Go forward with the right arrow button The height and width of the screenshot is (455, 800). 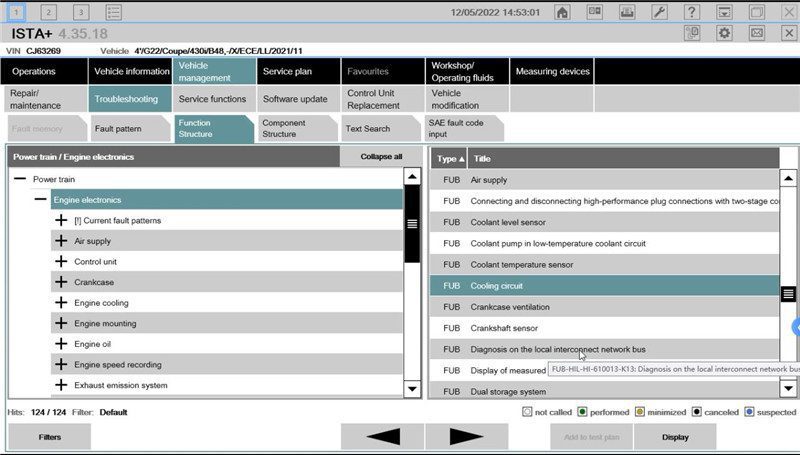coord(466,437)
